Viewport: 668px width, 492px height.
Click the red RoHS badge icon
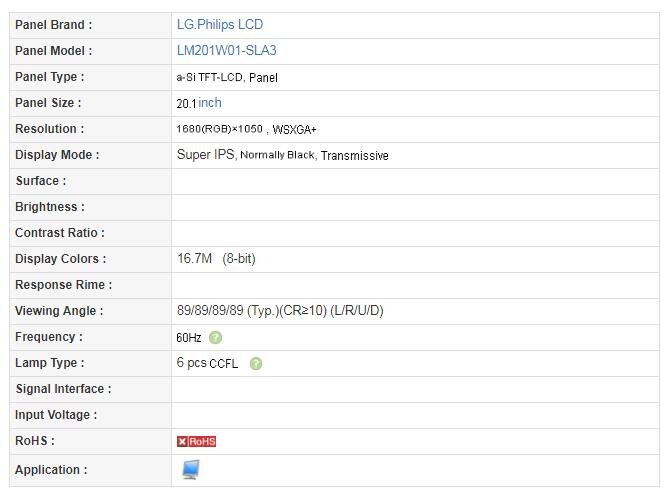[196, 441]
